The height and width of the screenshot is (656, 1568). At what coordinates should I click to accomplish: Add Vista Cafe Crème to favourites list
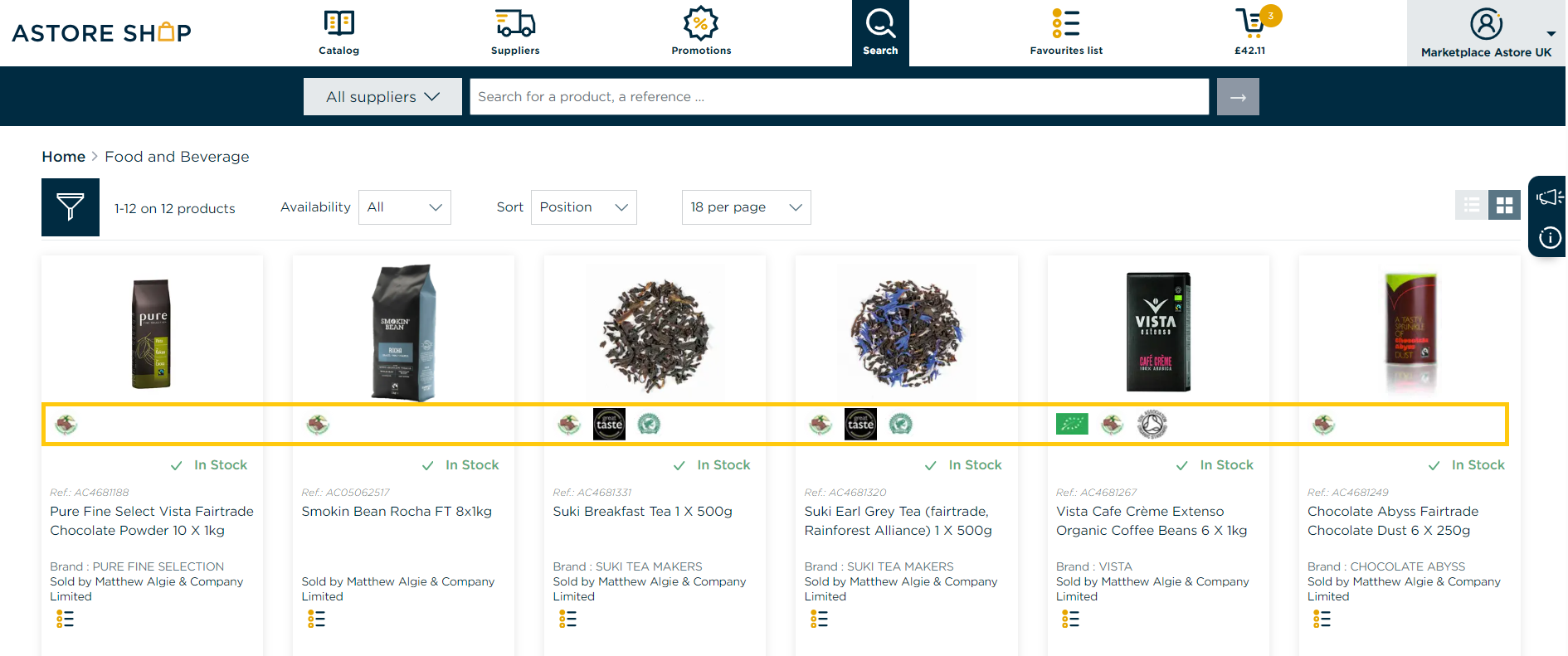click(x=1071, y=619)
